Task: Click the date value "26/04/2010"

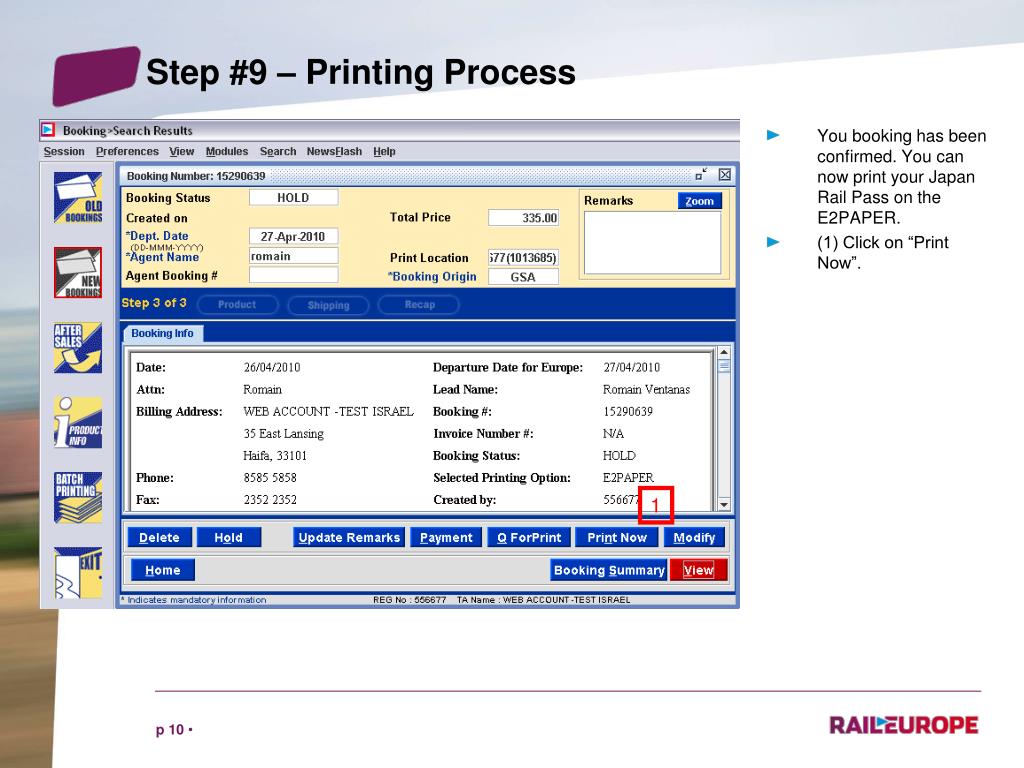Action: (272, 368)
